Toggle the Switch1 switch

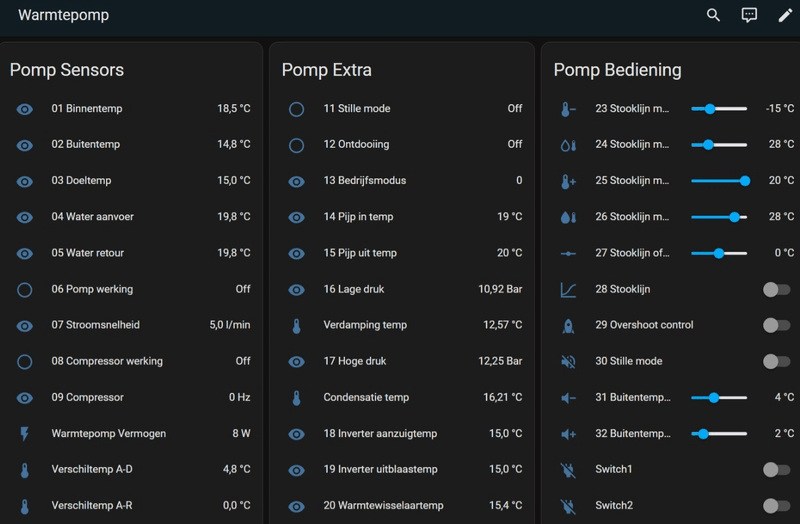[776, 470]
